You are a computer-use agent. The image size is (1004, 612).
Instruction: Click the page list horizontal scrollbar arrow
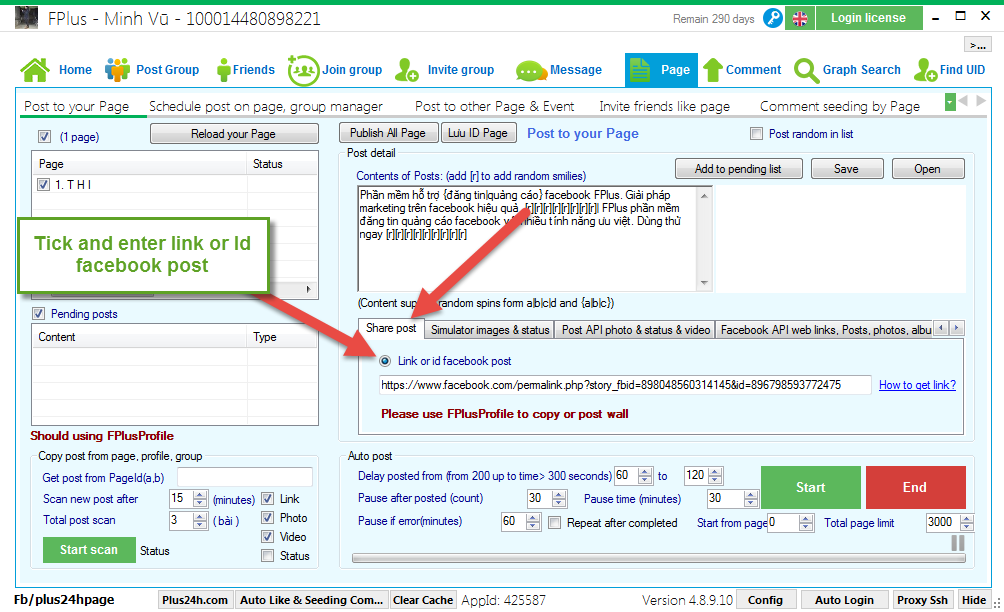(x=309, y=289)
